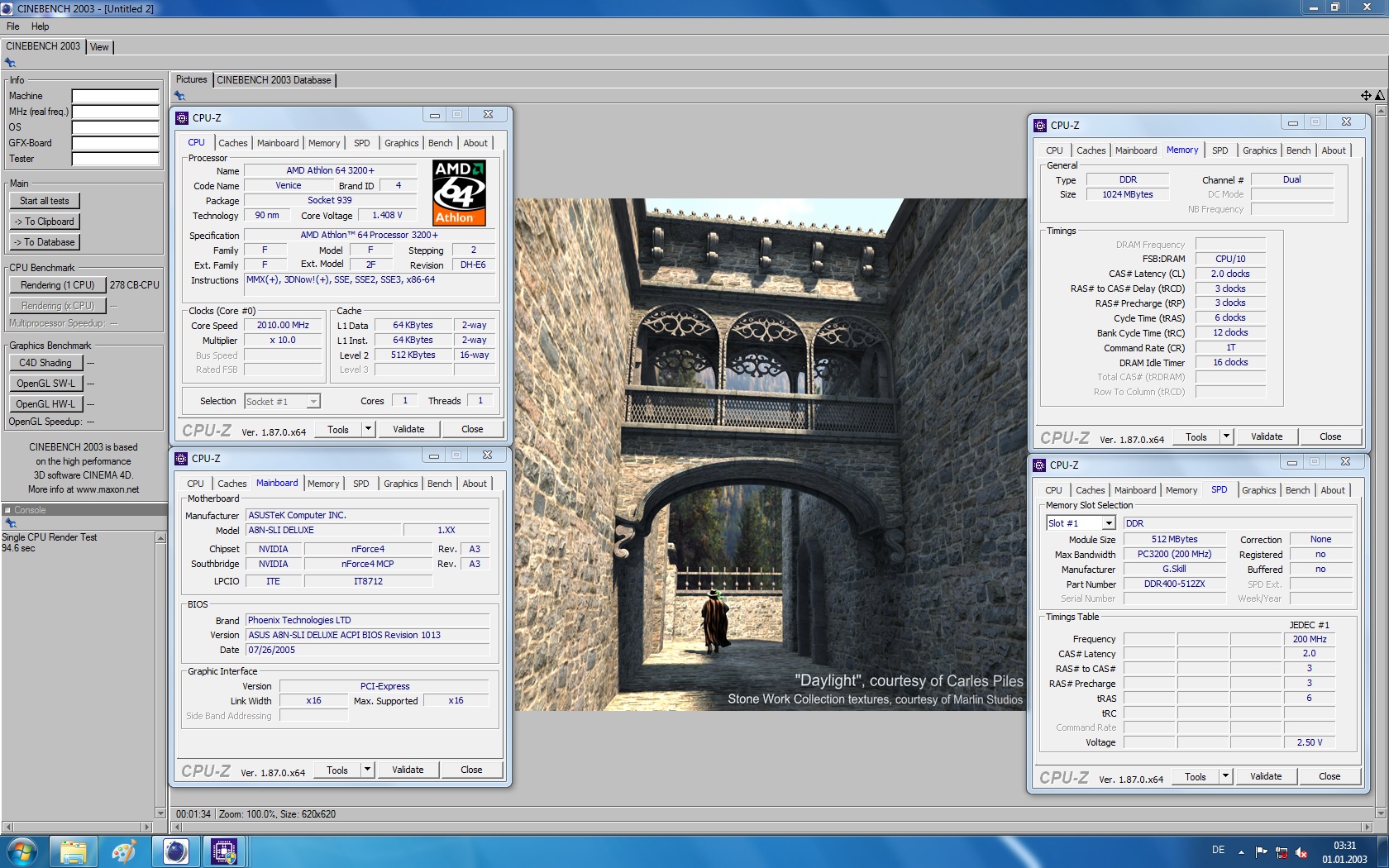Open Tools dropdown arrow in Mainboard window
Image resolution: width=1389 pixels, height=868 pixels.
point(368,770)
